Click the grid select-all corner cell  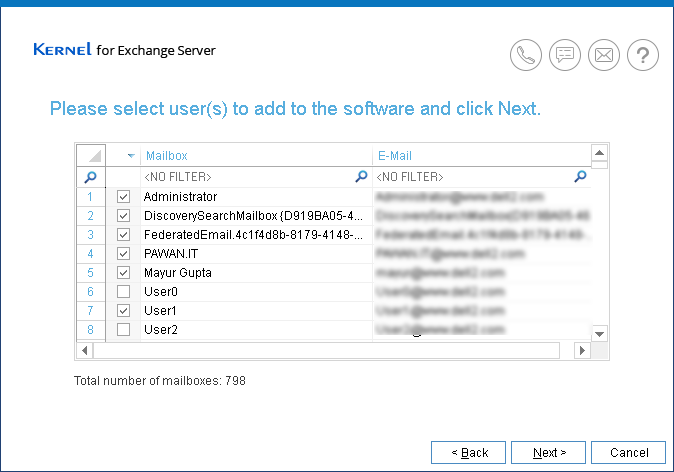point(91,155)
